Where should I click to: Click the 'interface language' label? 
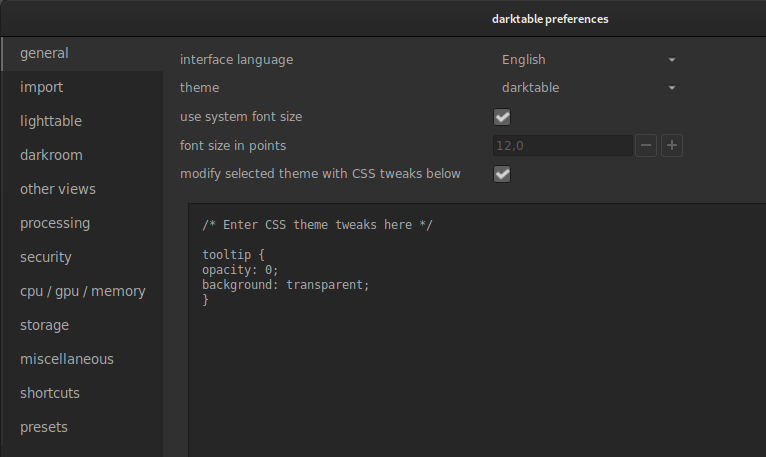236,60
